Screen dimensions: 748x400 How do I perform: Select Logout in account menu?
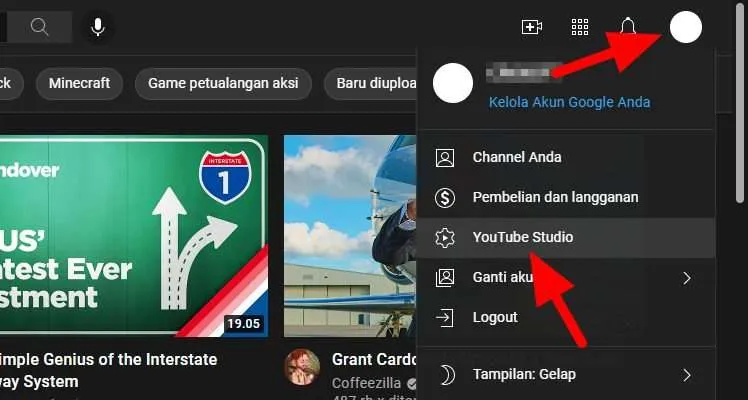566,318
